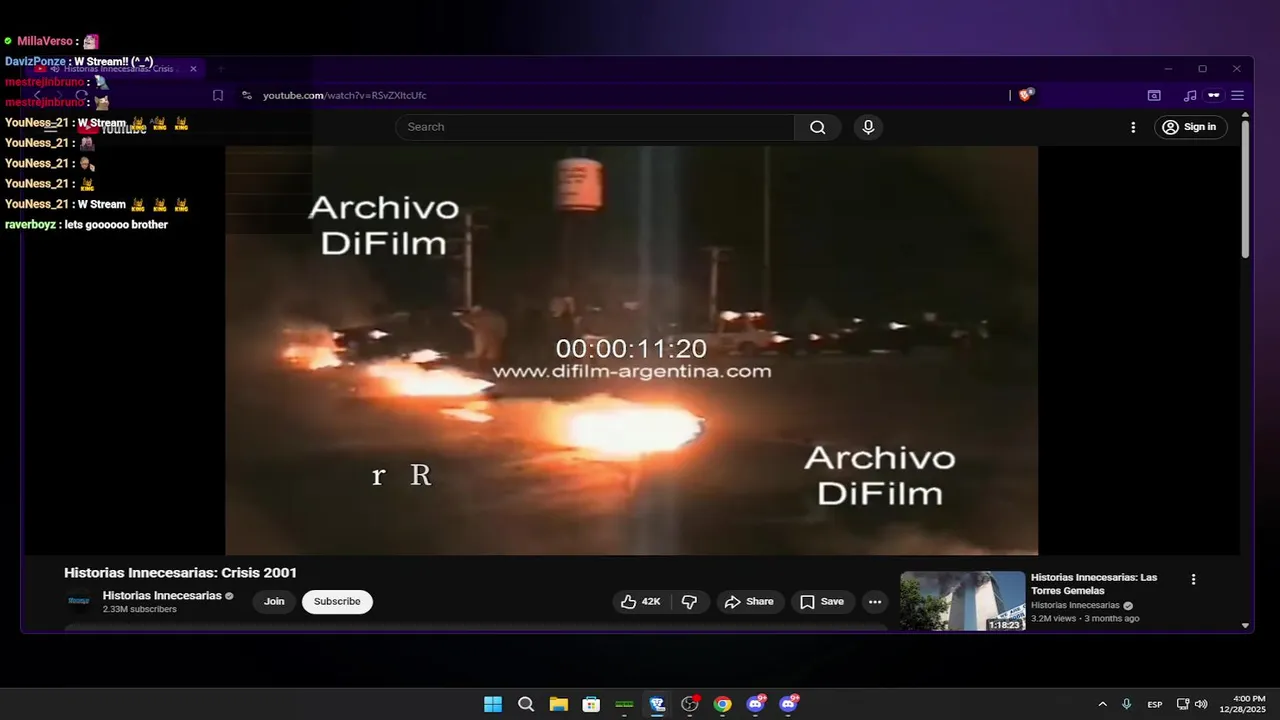Subscribe to Historias Innecesarias

337,602
